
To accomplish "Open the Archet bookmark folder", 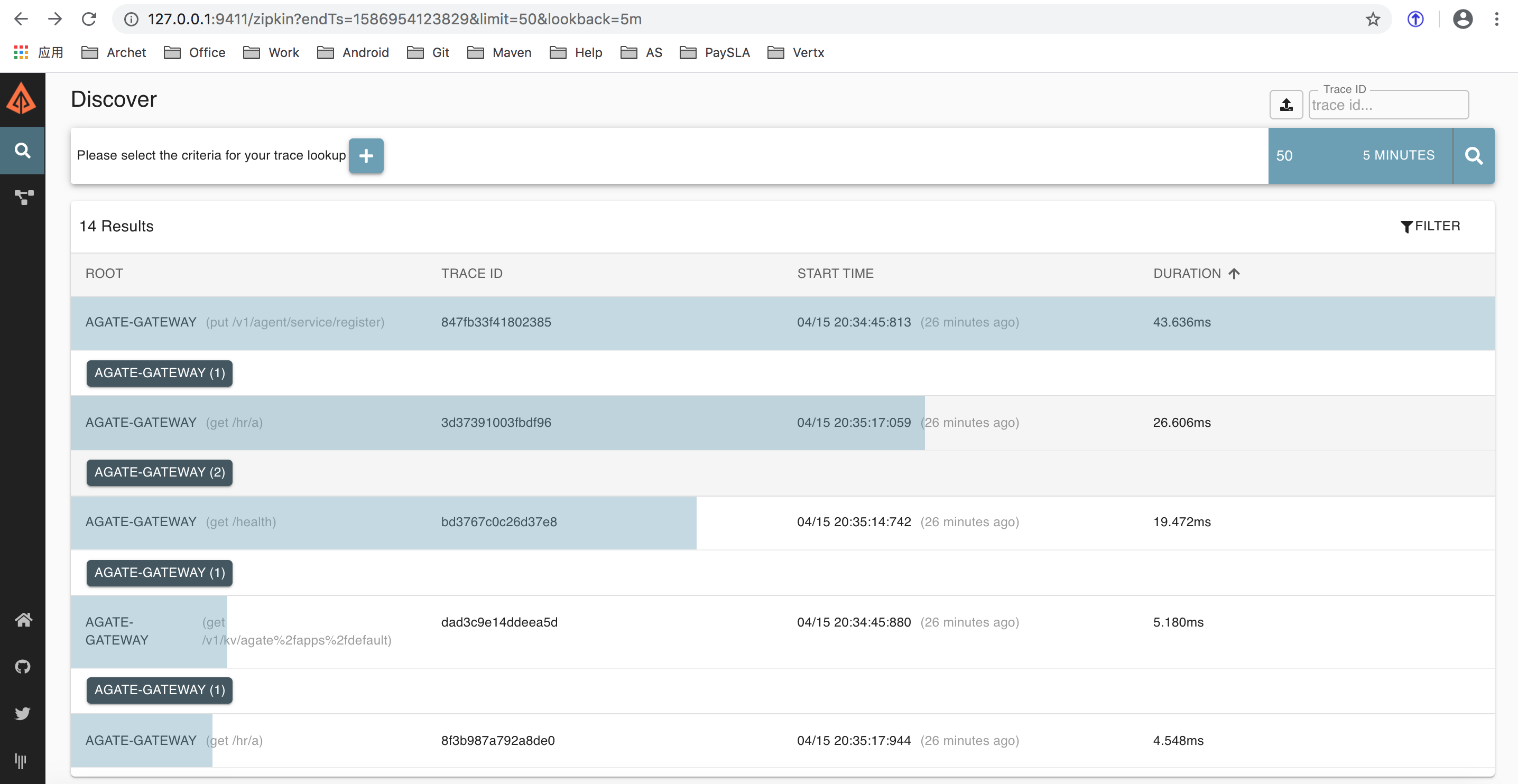I will point(114,52).
